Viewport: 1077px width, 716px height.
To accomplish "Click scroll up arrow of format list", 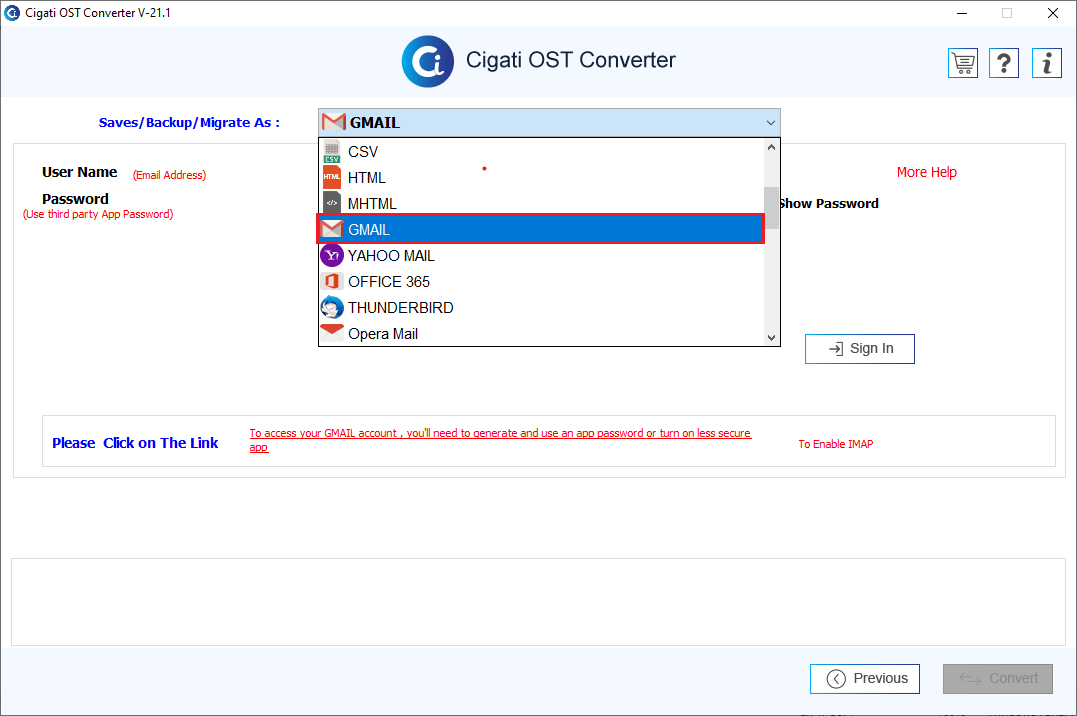I will tap(771, 147).
